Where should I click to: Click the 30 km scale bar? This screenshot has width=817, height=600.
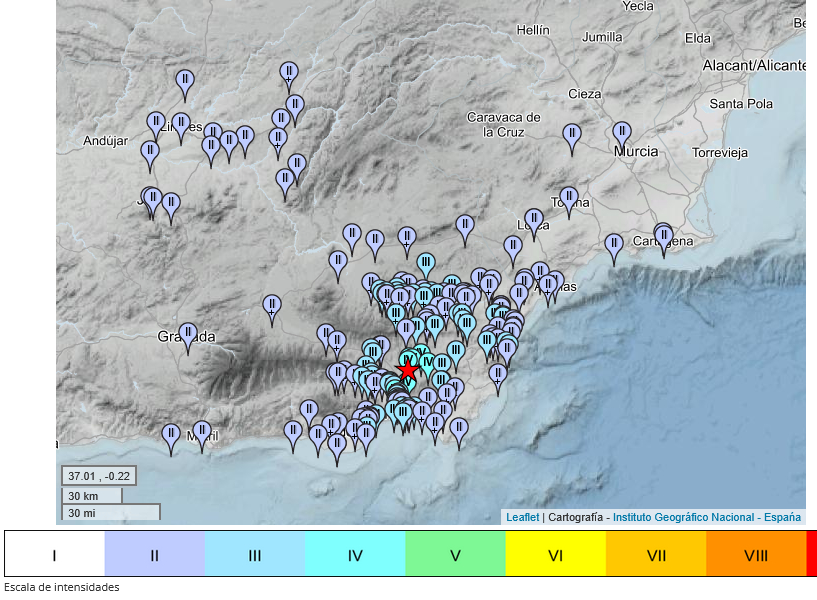(x=92, y=495)
